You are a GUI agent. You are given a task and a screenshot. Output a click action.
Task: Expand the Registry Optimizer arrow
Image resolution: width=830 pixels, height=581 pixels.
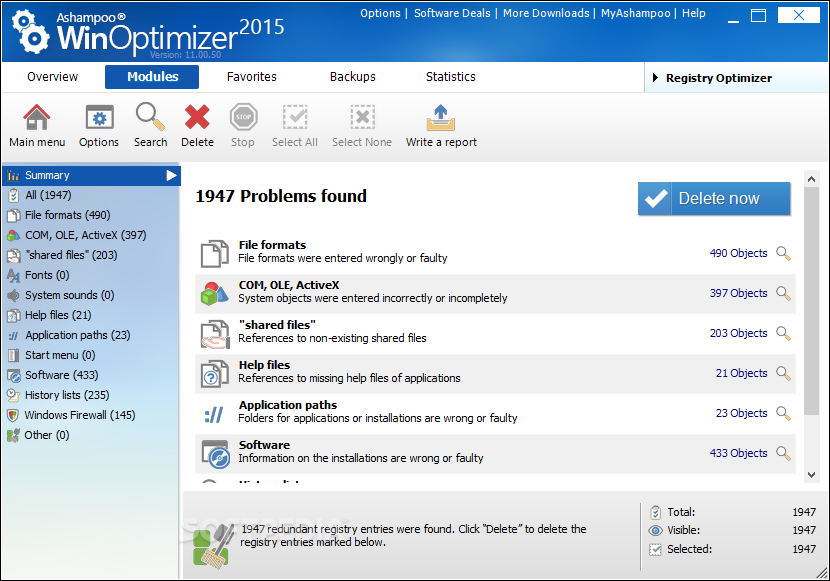[655, 78]
